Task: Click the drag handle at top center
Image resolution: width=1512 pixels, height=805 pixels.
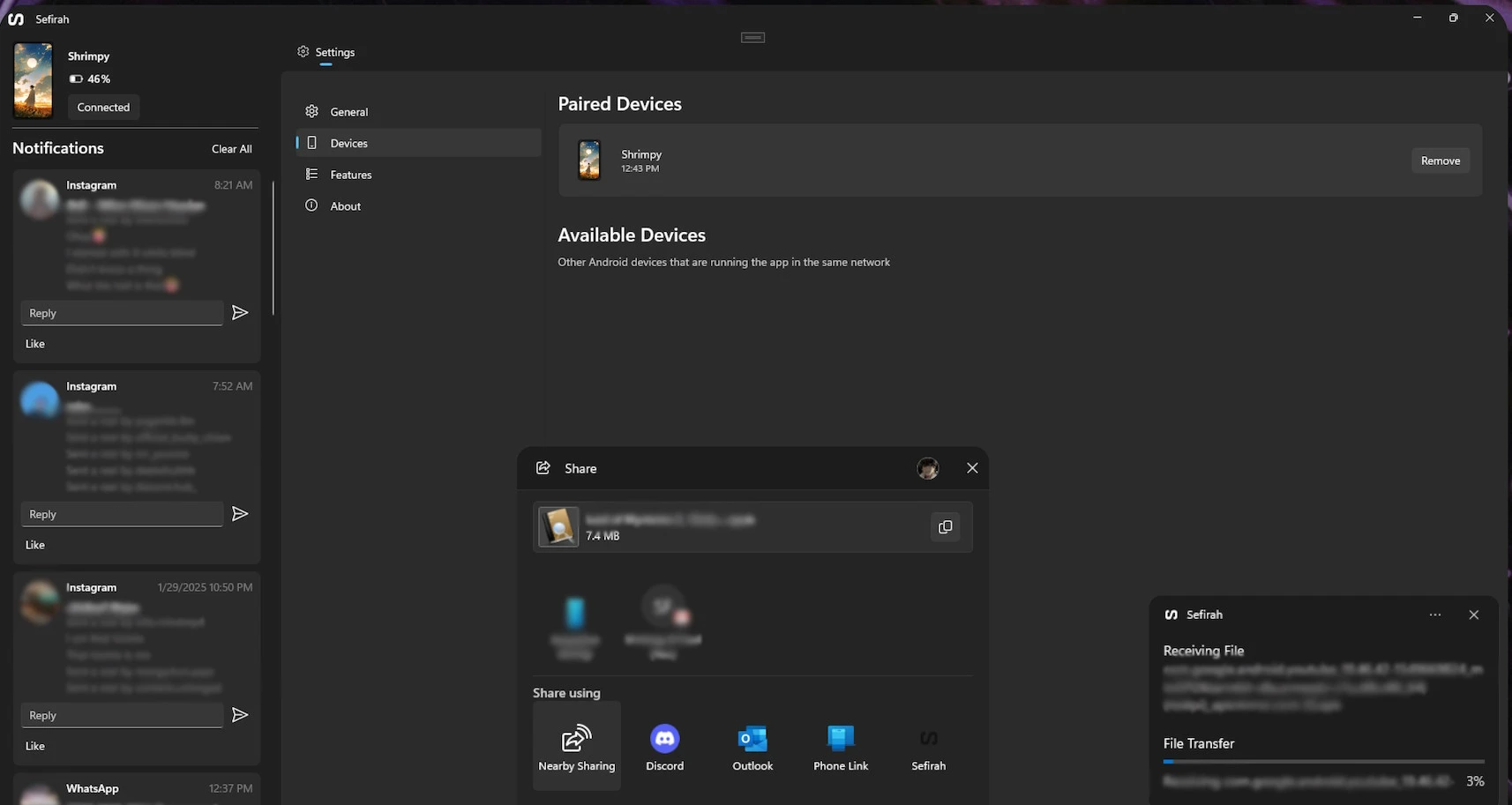Action: [x=752, y=37]
